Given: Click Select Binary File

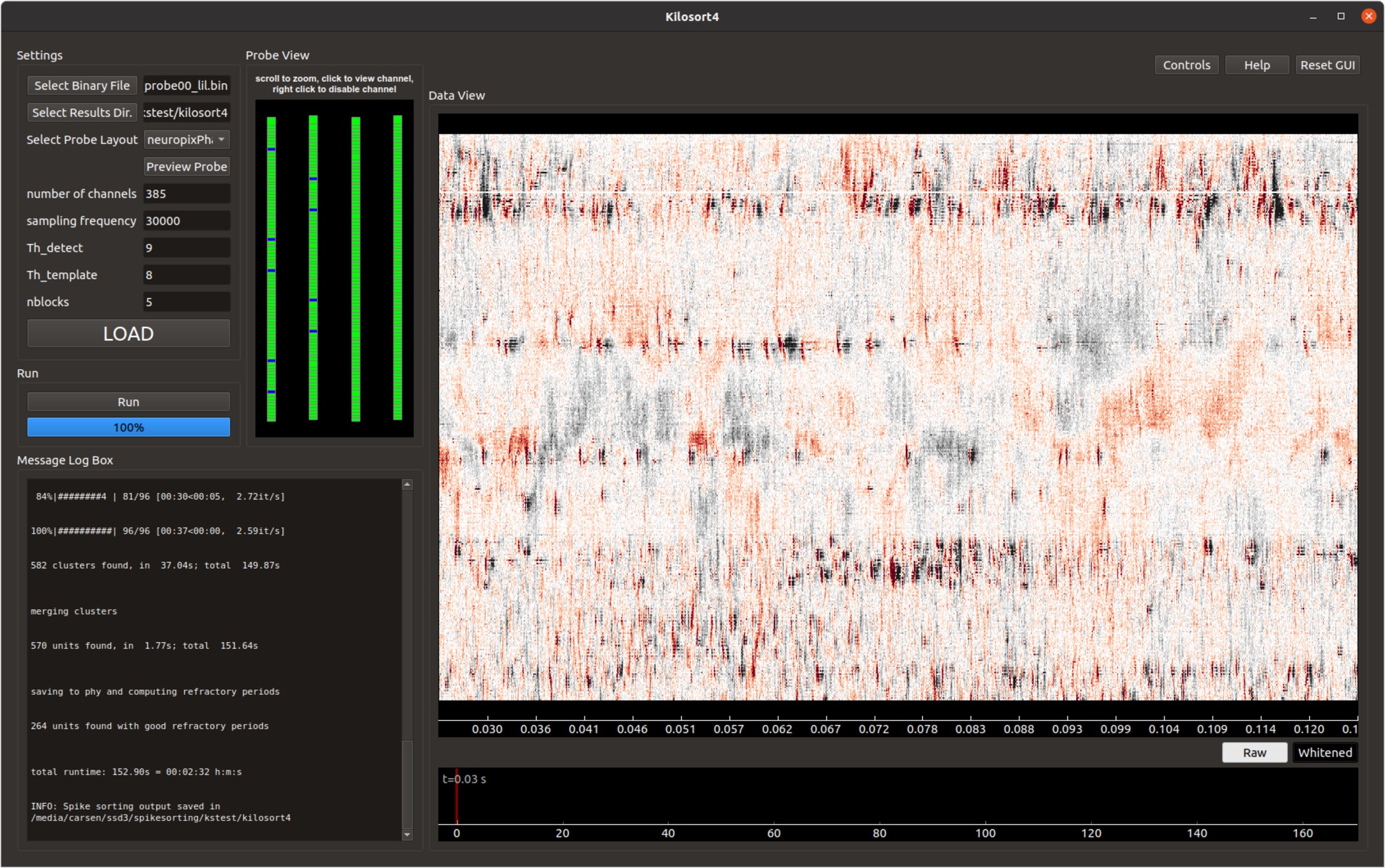Looking at the screenshot, I should [81, 85].
